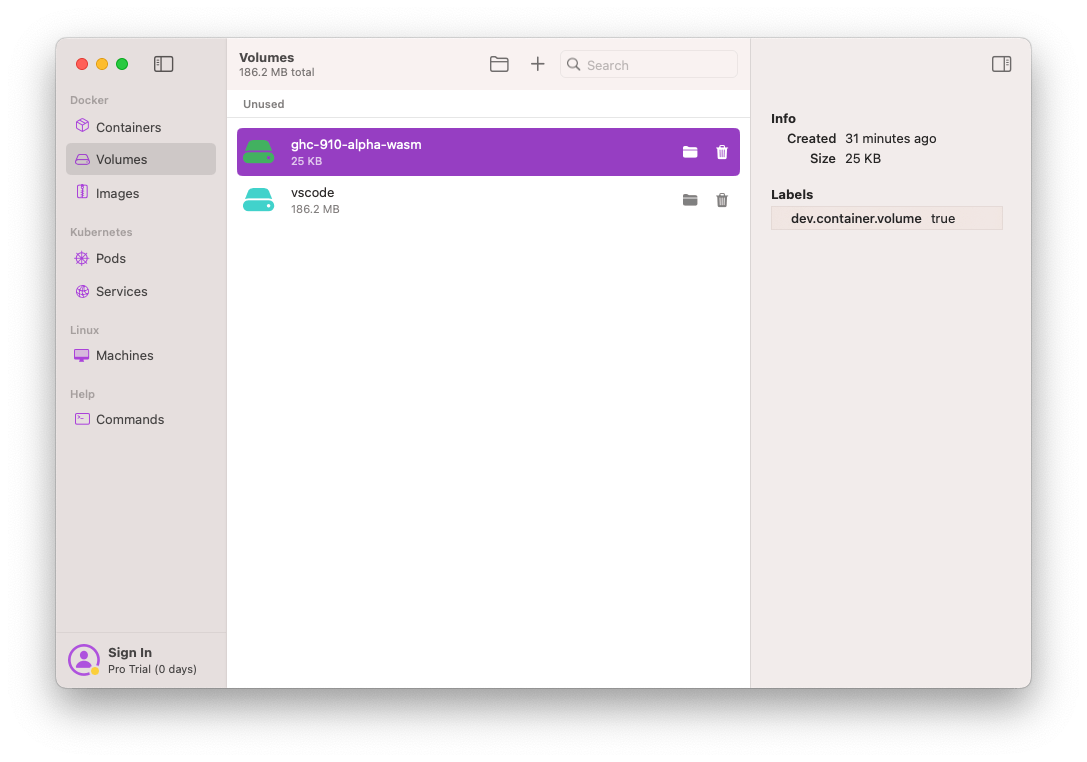Click the Containers cube icon
The image size is (1087, 762).
point(82,125)
